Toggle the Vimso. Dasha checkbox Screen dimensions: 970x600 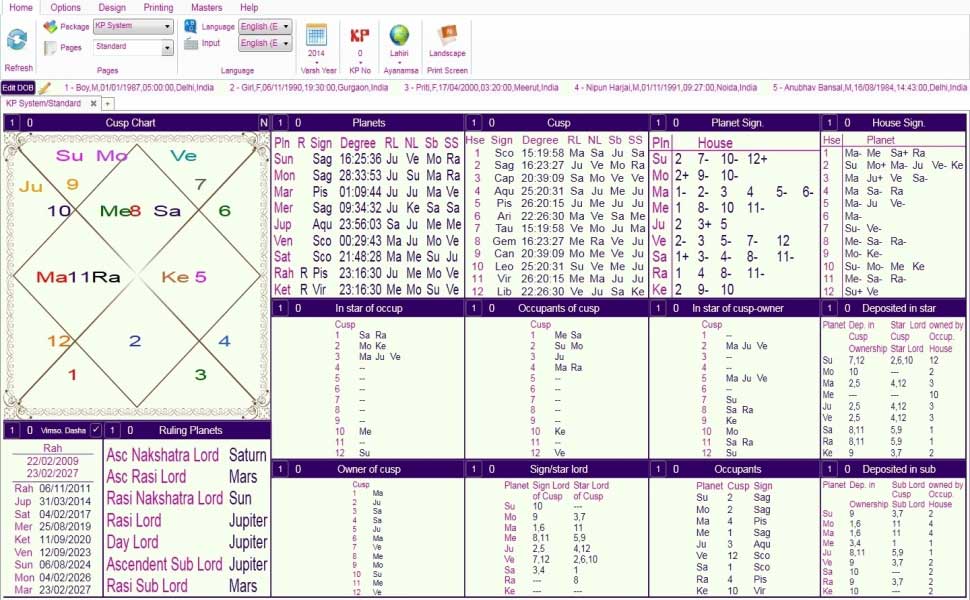point(95,429)
